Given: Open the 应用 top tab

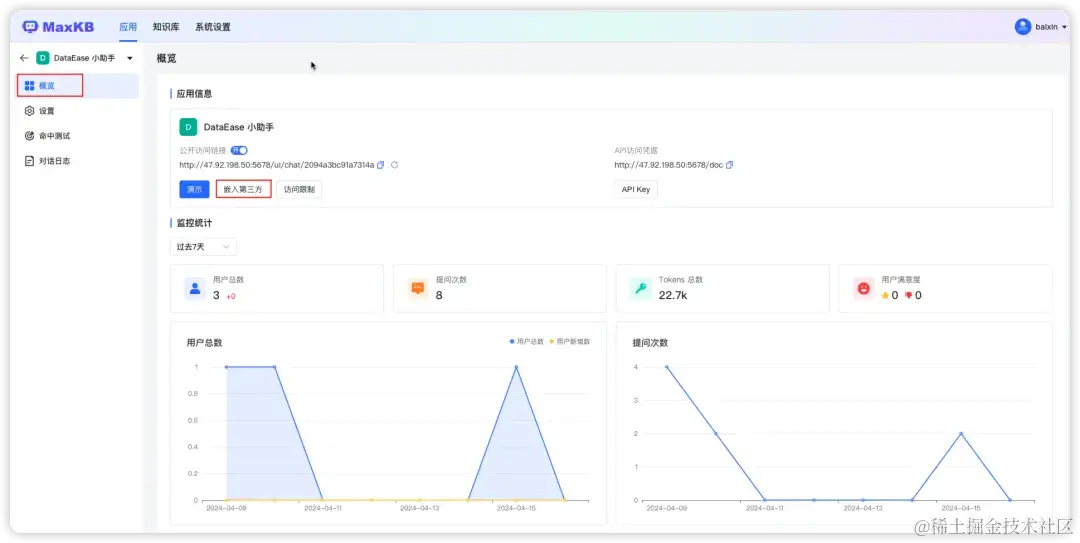Looking at the screenshot, I should (127, 27).
